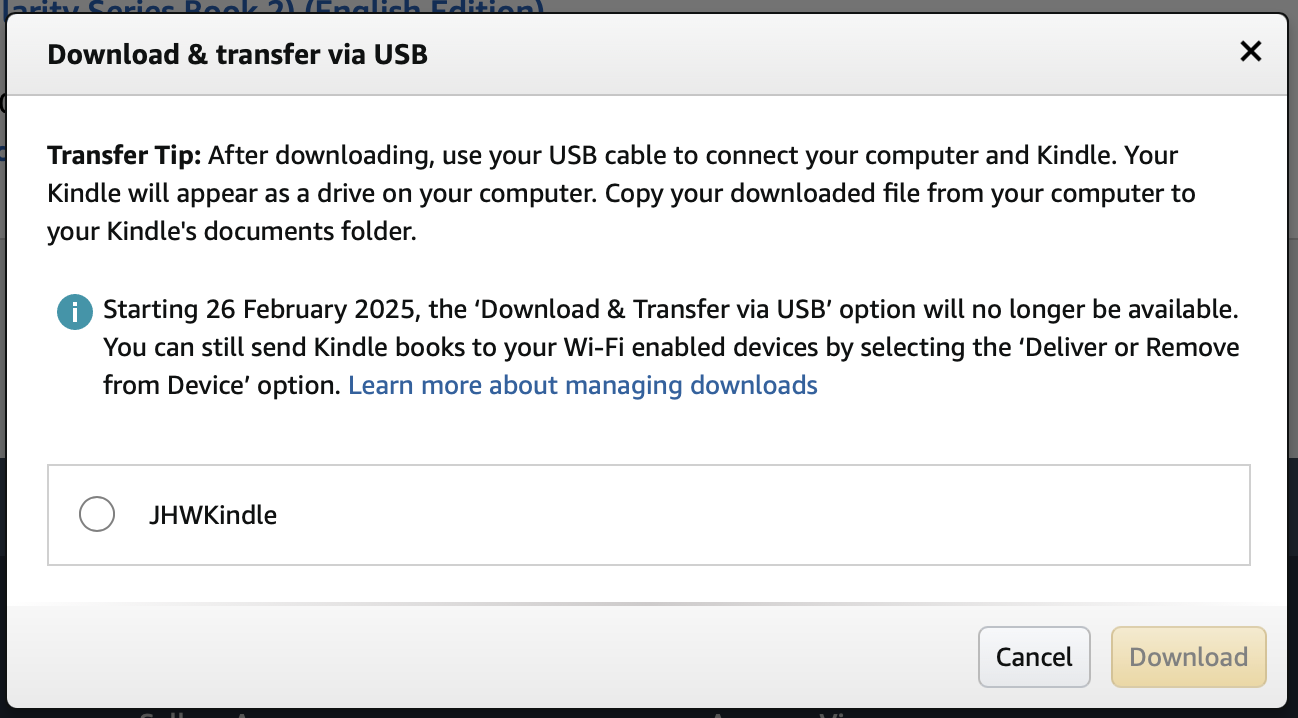The height and width of the screenshot is (718, 1298).
Task: Click the dimmed page background below dialog
Action: (x=648, y=713)
